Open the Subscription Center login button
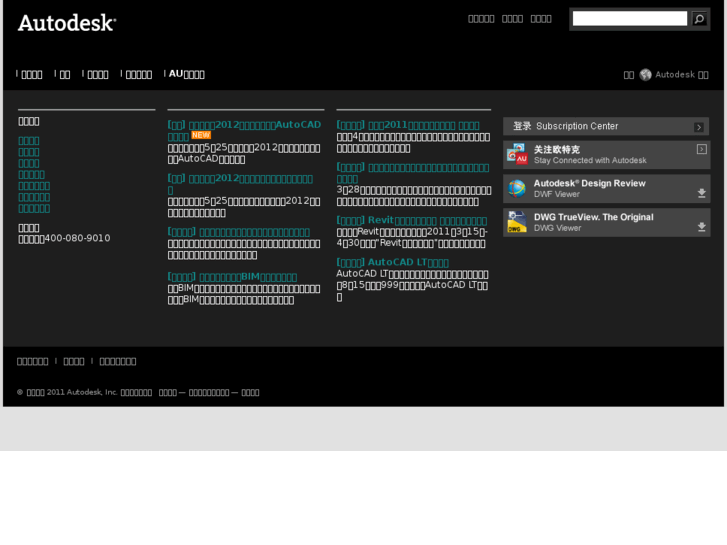The height and width of the screenshot is (545, 727). coord(606,126)
